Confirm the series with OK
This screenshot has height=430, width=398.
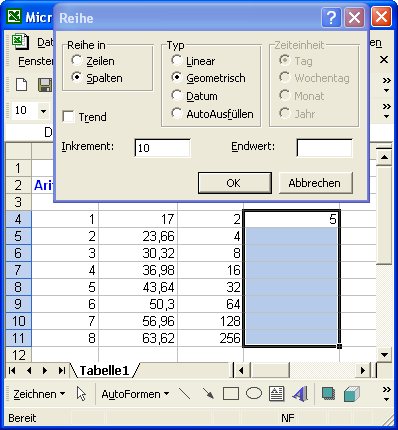tap(235, 183)
